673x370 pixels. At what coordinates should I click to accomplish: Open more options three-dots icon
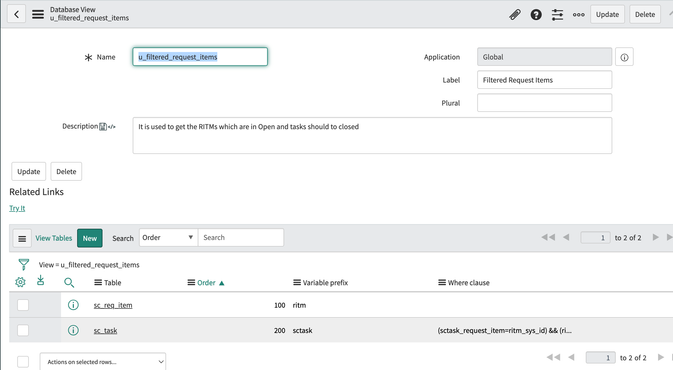click(x=578, y=15)
